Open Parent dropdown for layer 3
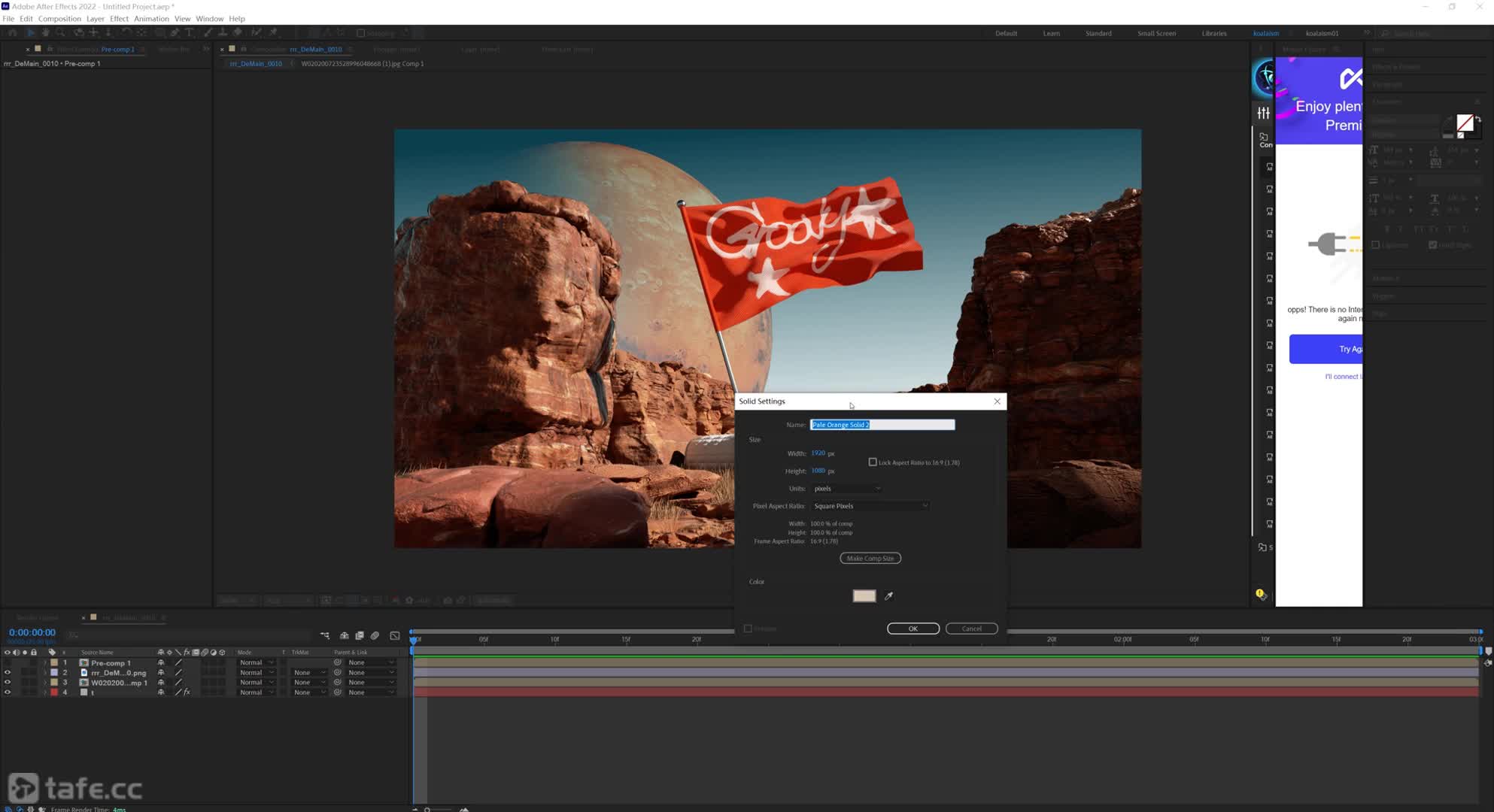This screenshot has width=1494, height=812. [x=371, y=683]
